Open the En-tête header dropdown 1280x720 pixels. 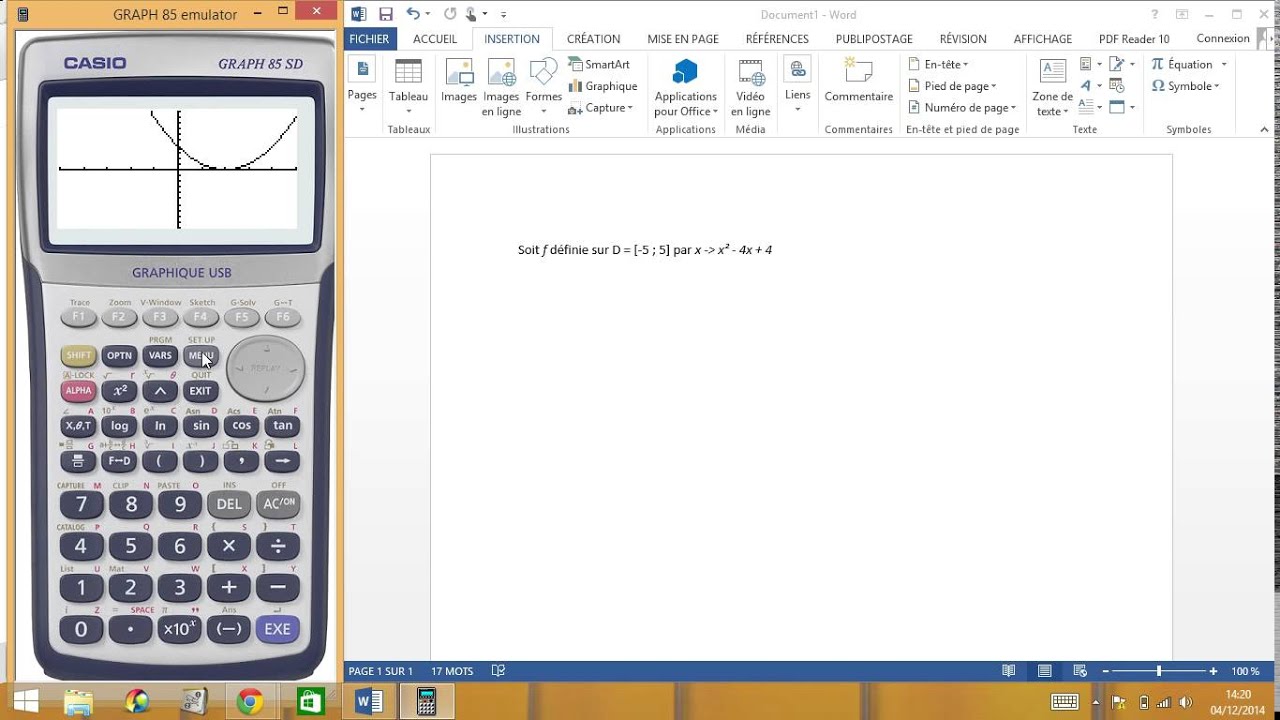point(938,65)
